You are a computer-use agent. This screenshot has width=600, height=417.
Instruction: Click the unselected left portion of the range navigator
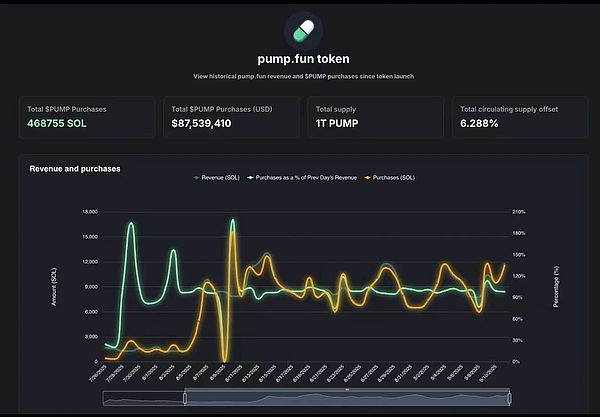[x=143, y=399]
